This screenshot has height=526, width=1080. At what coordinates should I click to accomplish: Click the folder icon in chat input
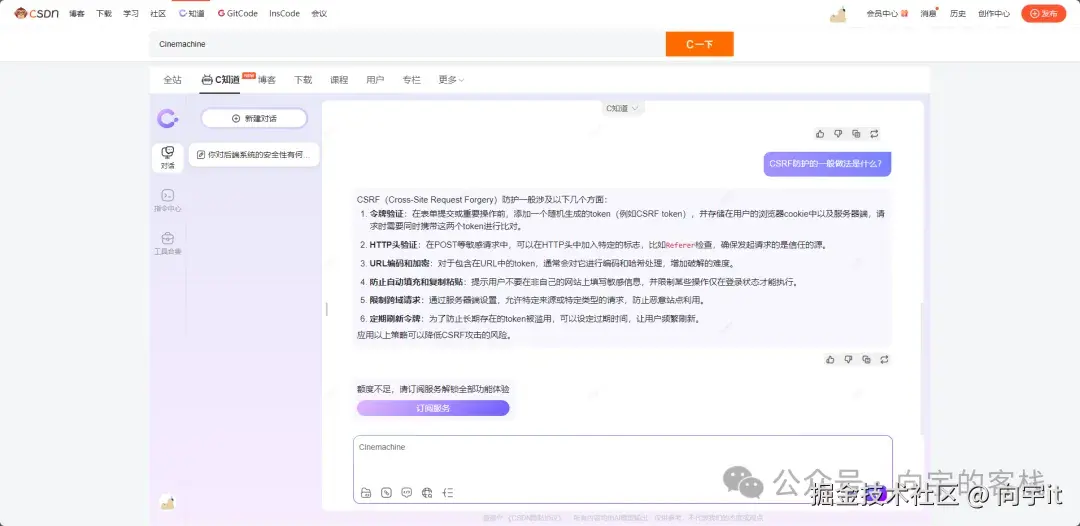[x=366, y=492]
